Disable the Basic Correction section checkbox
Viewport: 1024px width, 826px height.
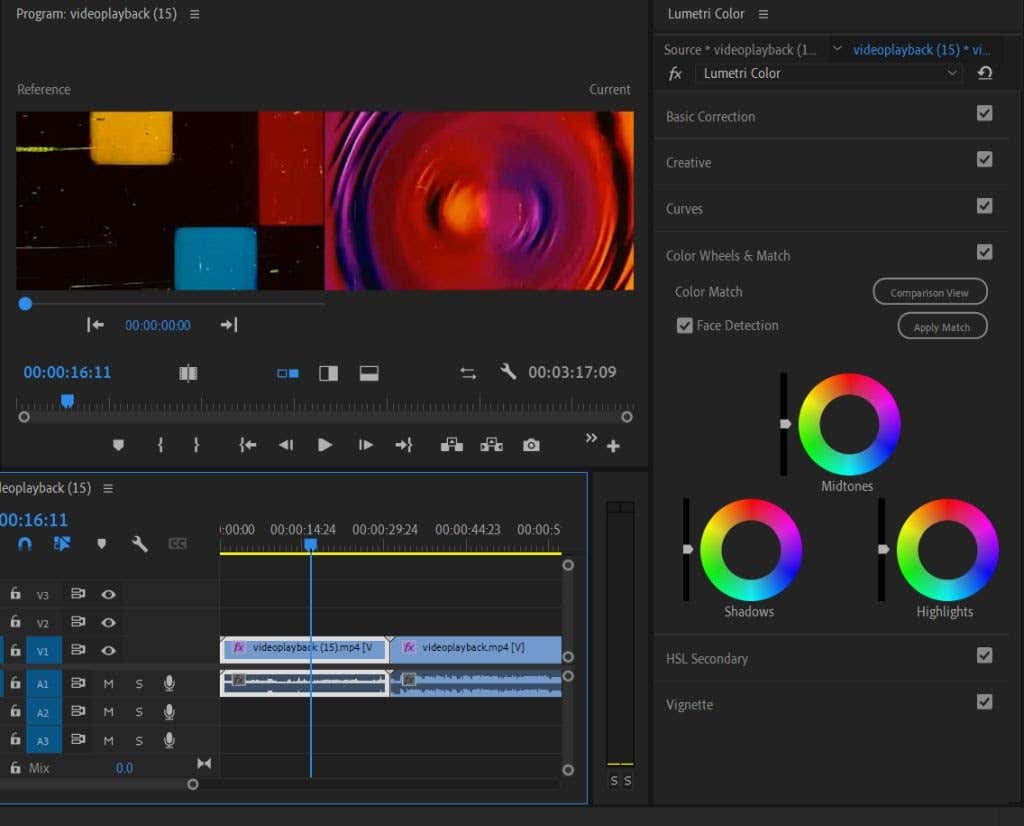tap(985, 114)
